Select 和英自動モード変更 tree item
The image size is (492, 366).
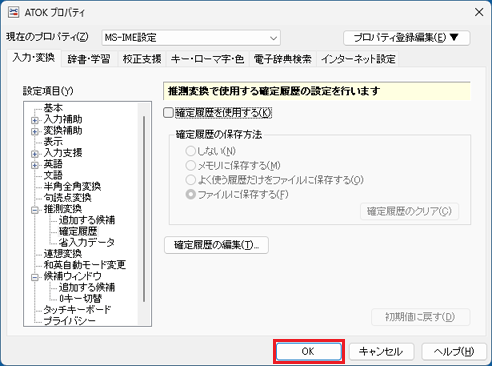click(x=85, y=265)
